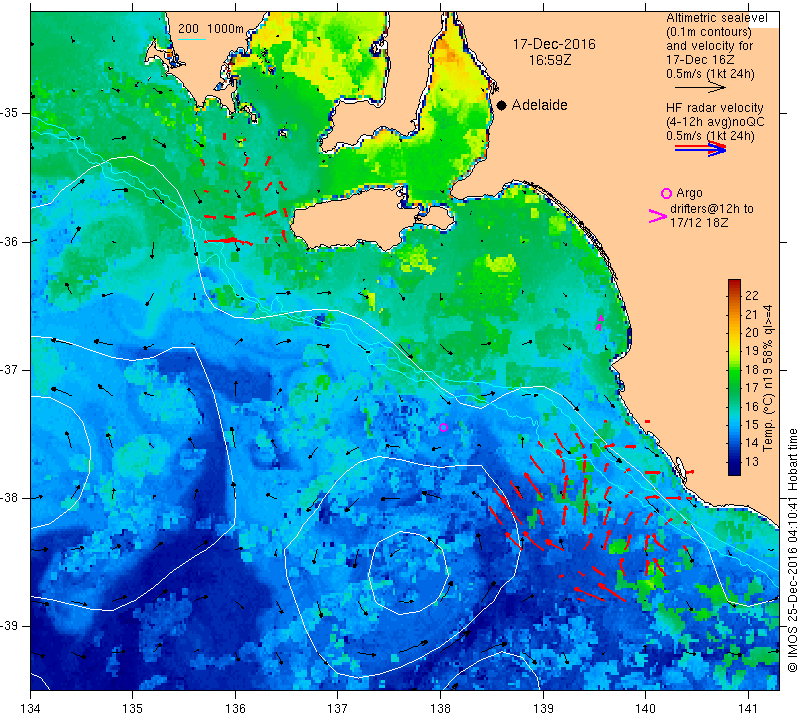800x720 pixels.
Task: Click the longitude 134 axis label
Action: tap(31, 709)
